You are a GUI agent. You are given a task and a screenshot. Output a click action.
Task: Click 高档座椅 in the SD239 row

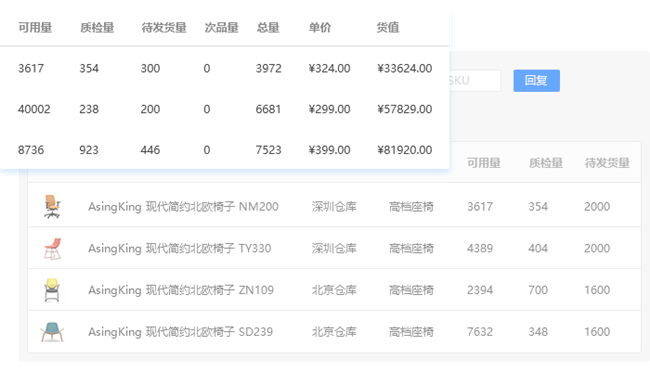tap(411, 332)
